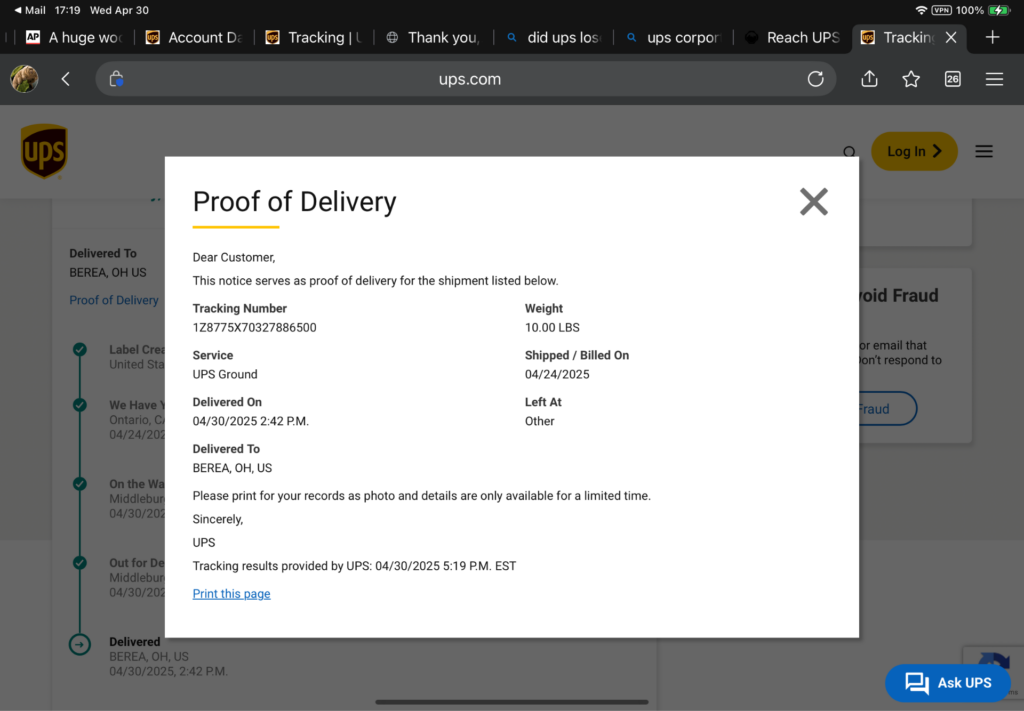Select tracking number 1Z8775X70327886500
The height and width of the screenshot is (711, 1024).
click(255, 328)
